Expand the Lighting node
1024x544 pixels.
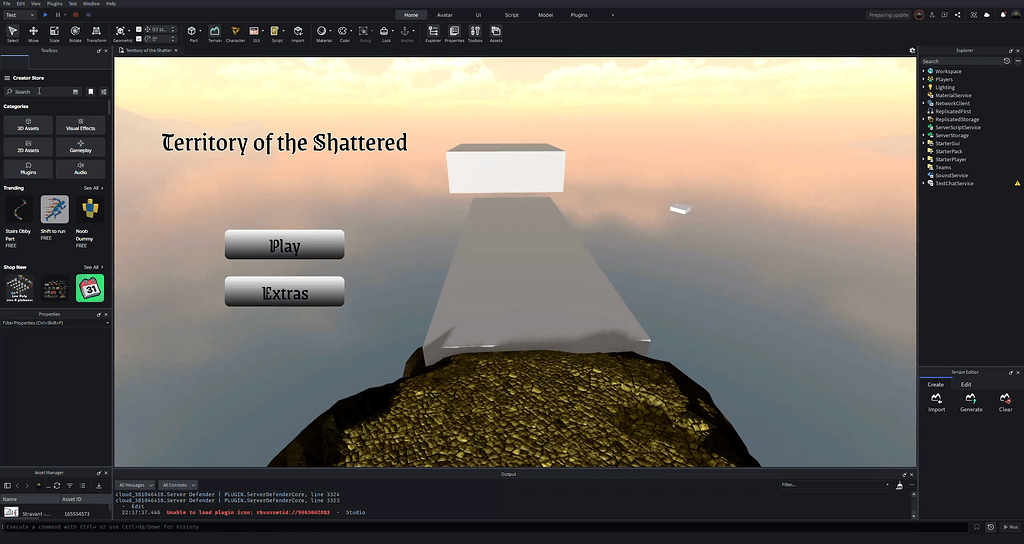pyautogui.click(x=923, y=87)
